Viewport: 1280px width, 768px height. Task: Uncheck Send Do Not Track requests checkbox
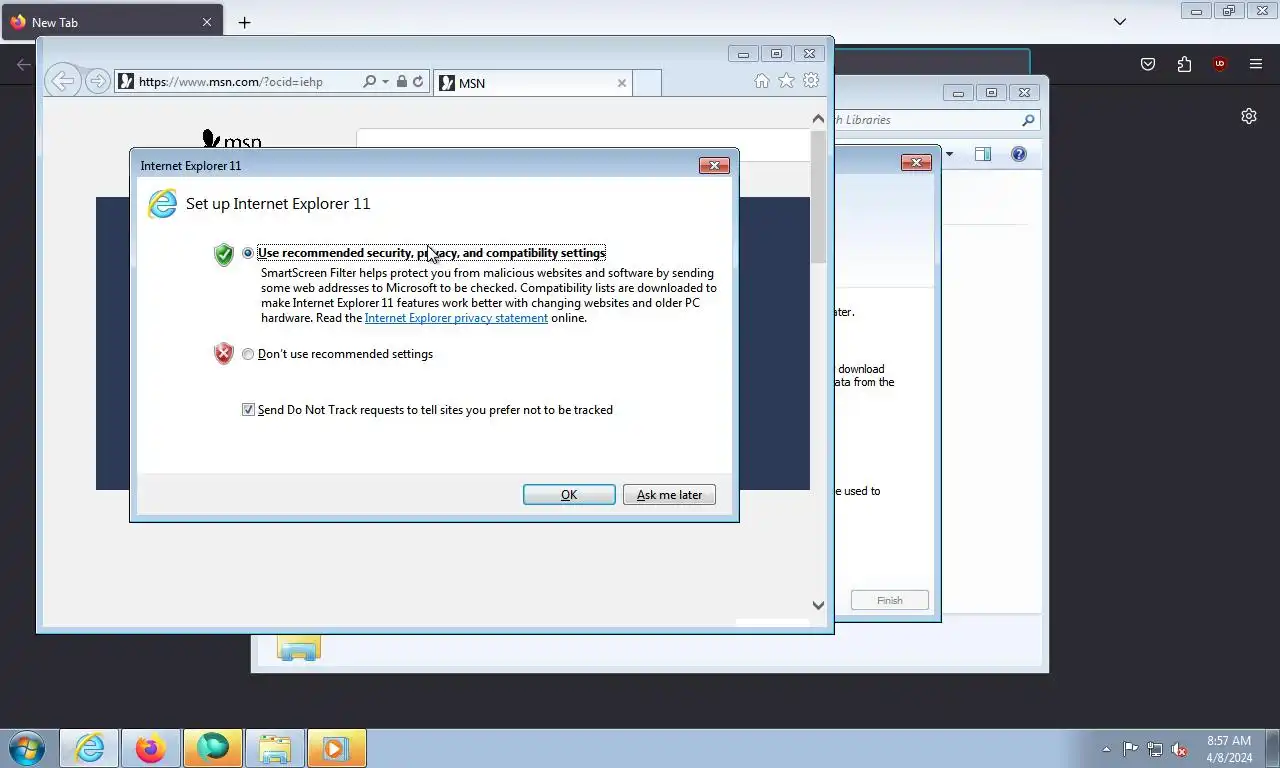point(248,410)
